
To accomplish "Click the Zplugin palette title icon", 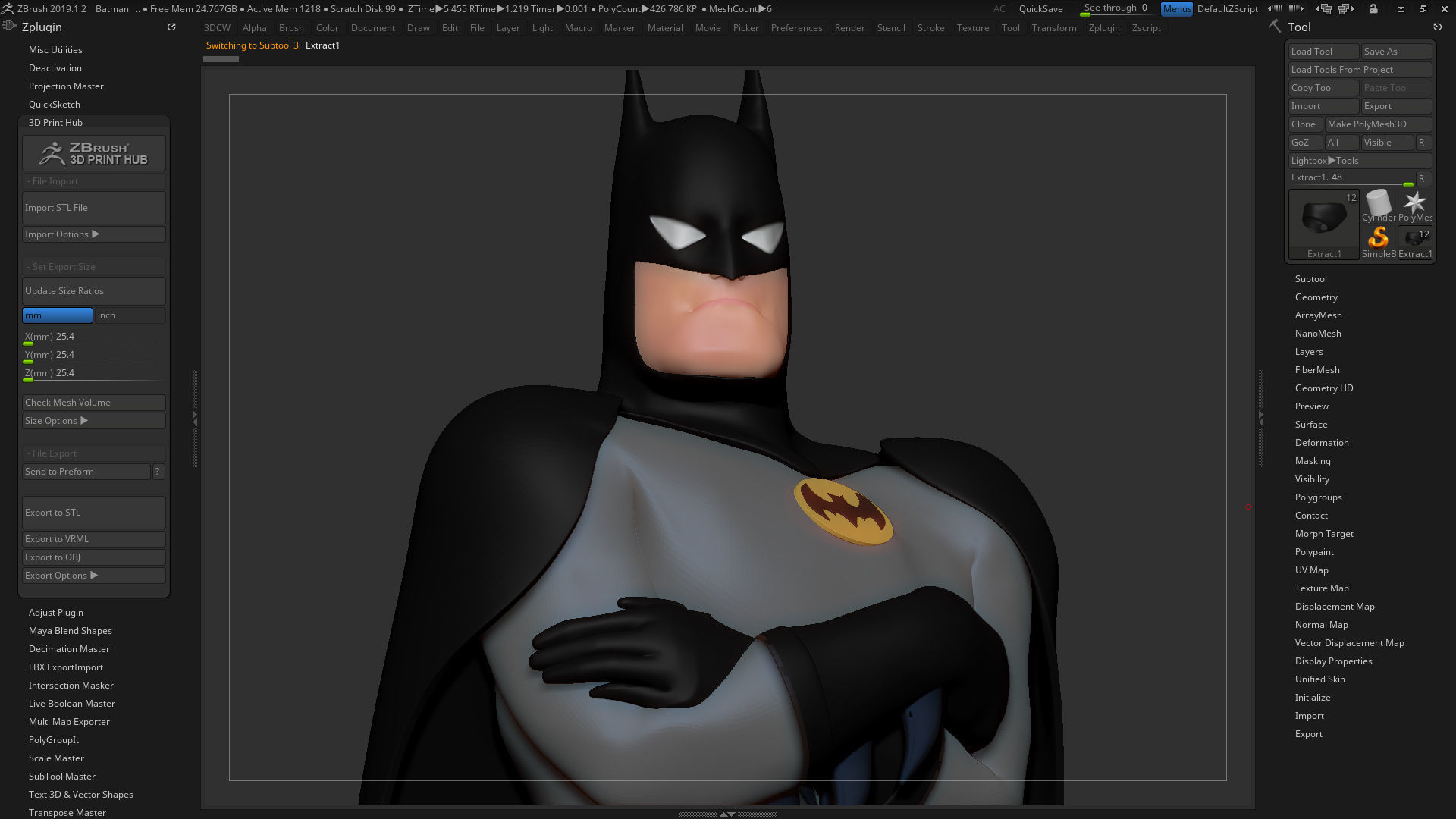I will pos(9,26).
